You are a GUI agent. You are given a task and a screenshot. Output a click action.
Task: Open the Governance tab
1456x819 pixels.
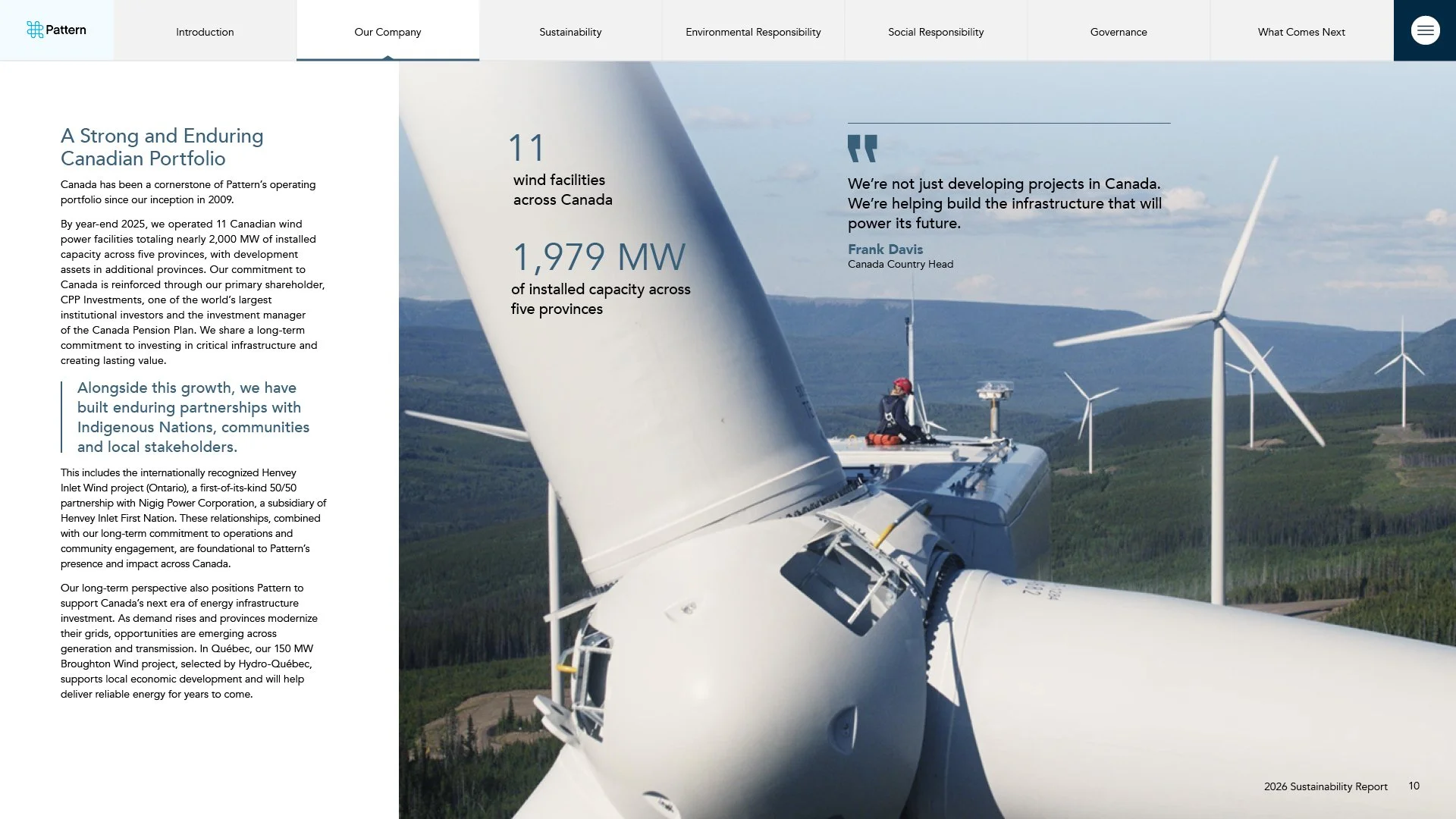pos(1119,32)
